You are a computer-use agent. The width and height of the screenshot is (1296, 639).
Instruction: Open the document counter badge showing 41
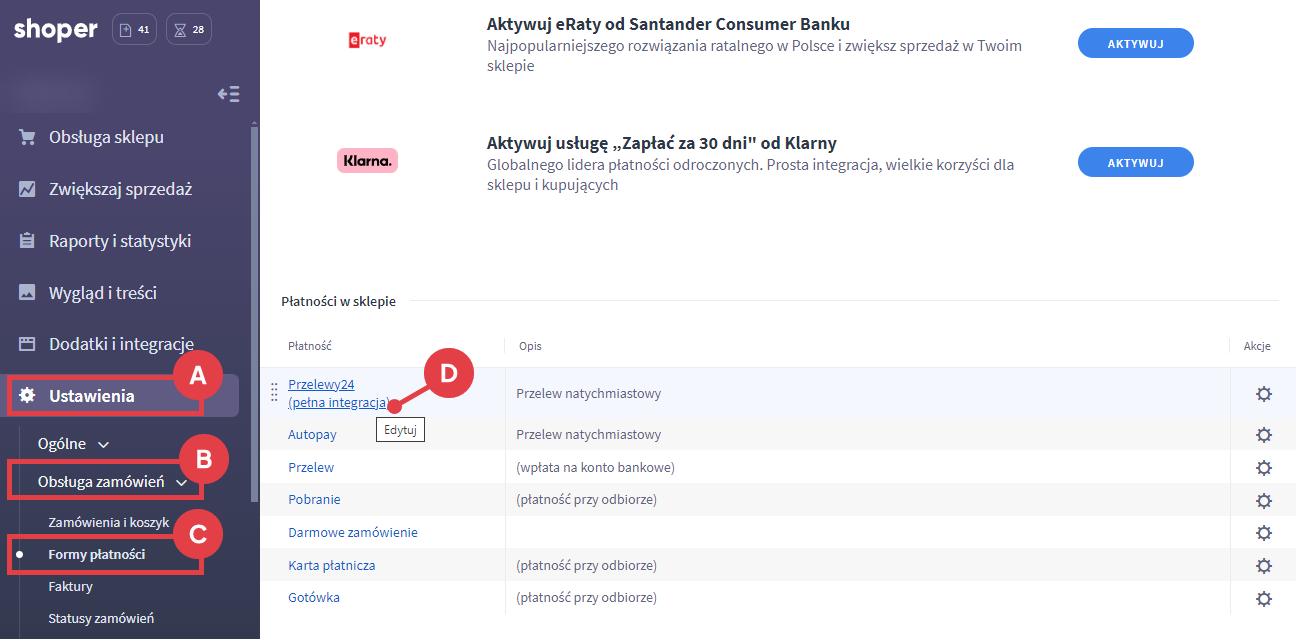pos(135,30)
